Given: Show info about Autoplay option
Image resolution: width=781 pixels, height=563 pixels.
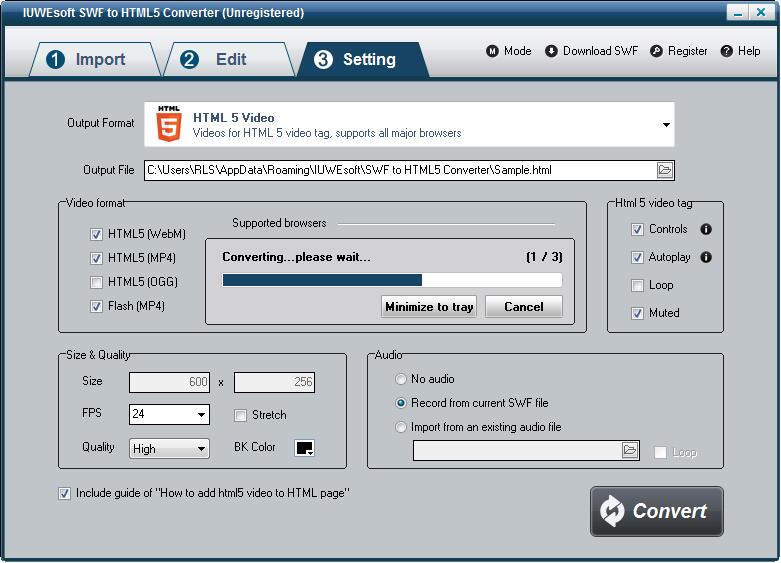Looking at the screenshot, I should (x=706, y=257).
